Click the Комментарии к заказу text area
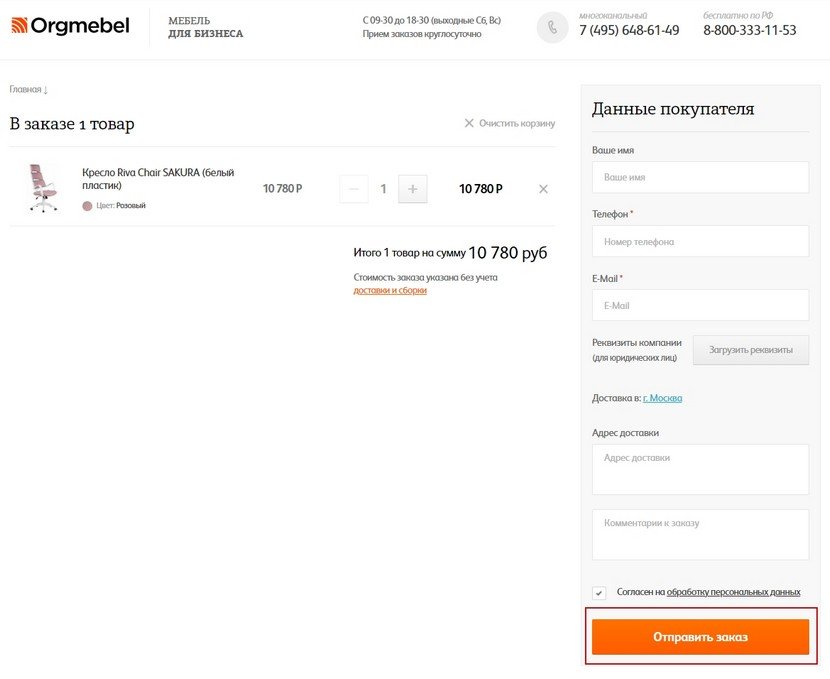This screenshot has width=830, height=679. pos(700,535)
